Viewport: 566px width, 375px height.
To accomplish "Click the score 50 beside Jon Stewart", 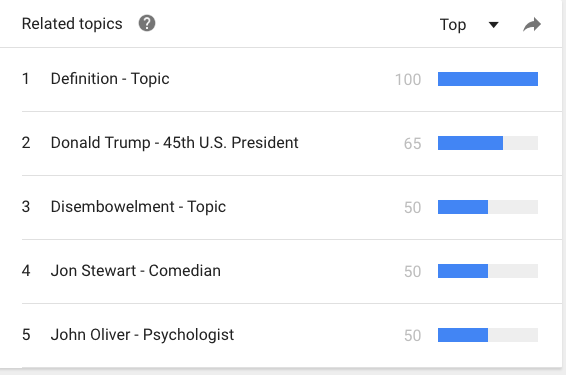I will coord(413,271).
